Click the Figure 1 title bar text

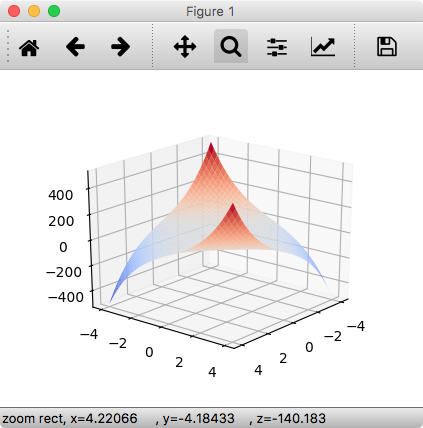click(x=210, y=11)
